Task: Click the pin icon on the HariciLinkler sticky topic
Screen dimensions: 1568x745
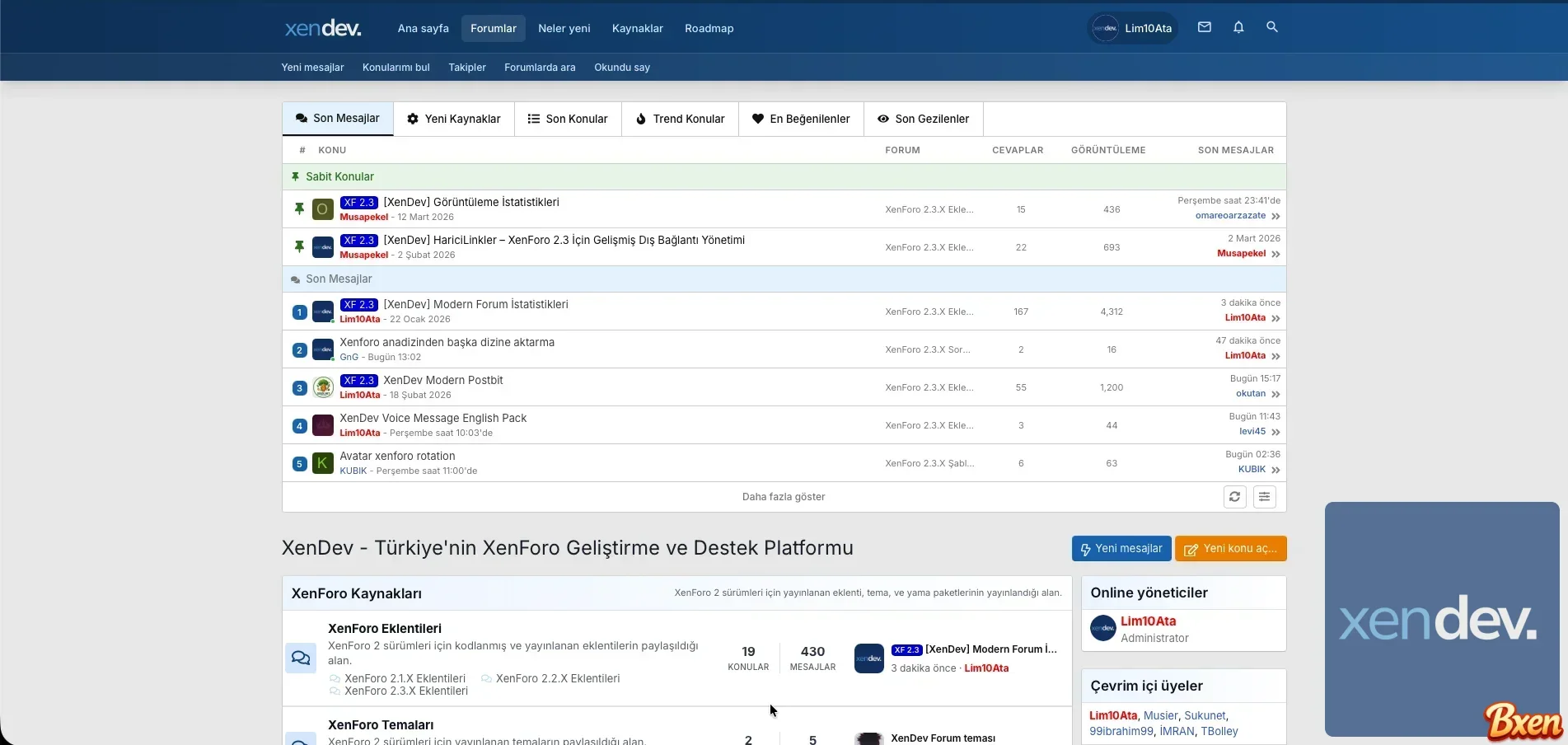Action: tap(299, 246)
